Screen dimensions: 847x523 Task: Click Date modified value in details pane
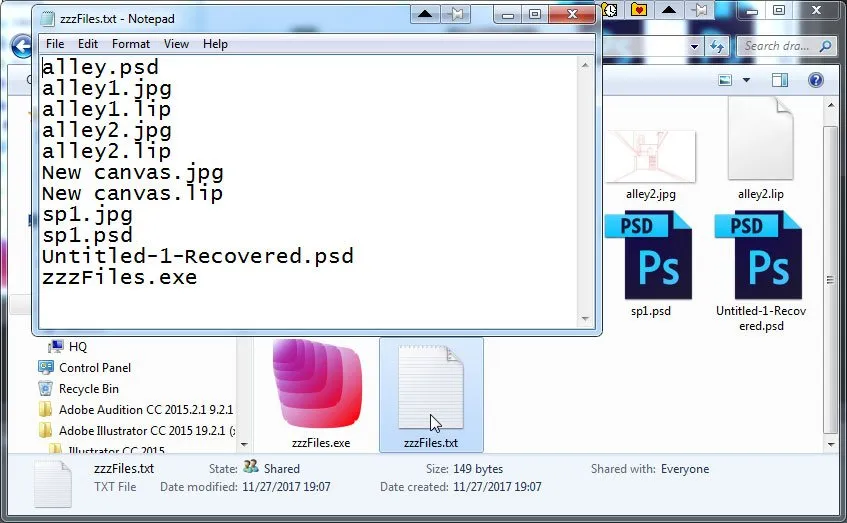286,487
